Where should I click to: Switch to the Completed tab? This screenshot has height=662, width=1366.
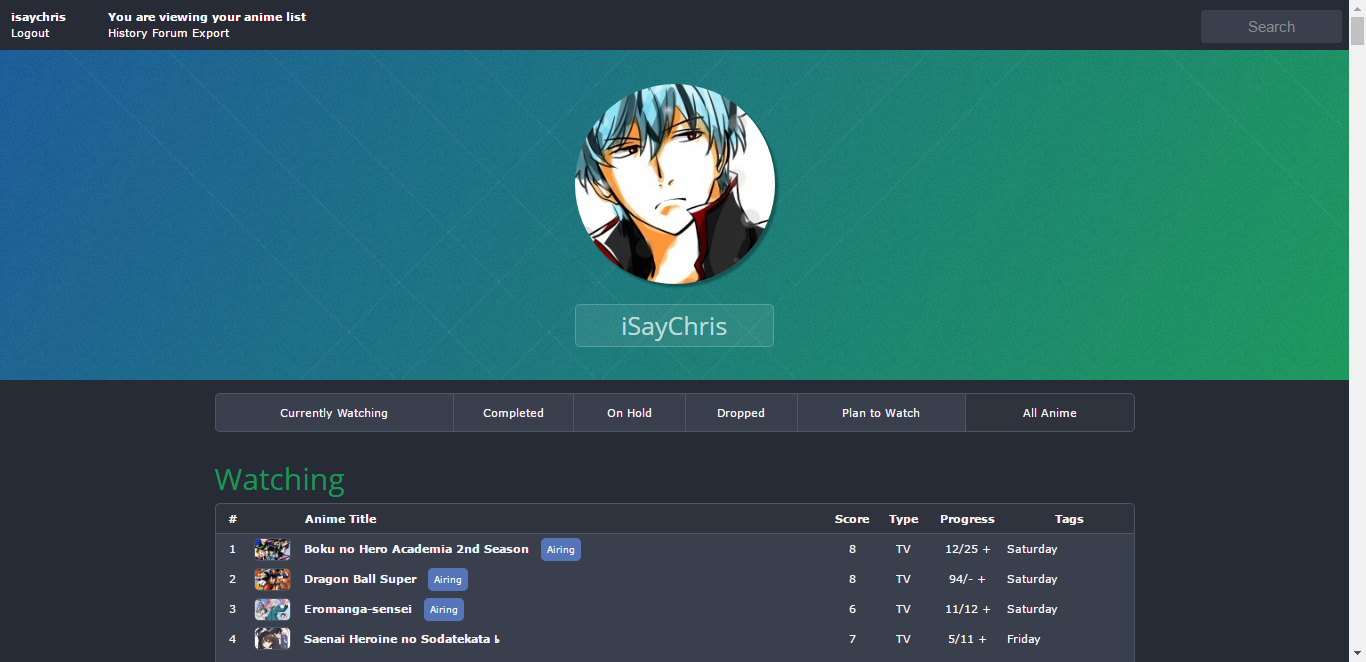click(513, 413)
